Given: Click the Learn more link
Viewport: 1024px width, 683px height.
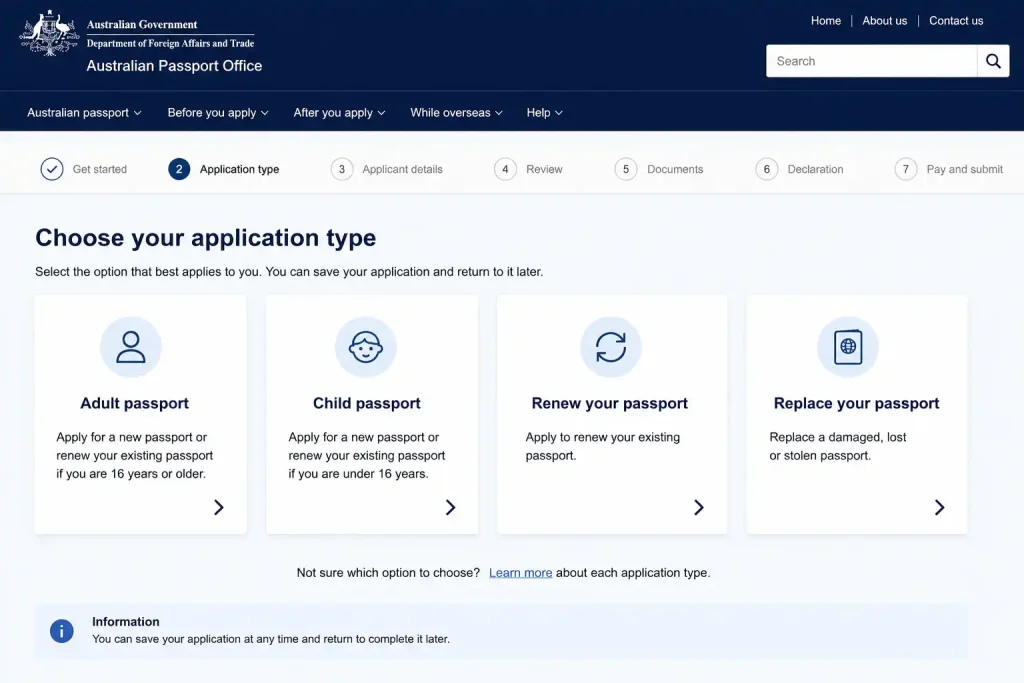Looking at the screenshot, I should pyautogui.click(x=520, y=573).
